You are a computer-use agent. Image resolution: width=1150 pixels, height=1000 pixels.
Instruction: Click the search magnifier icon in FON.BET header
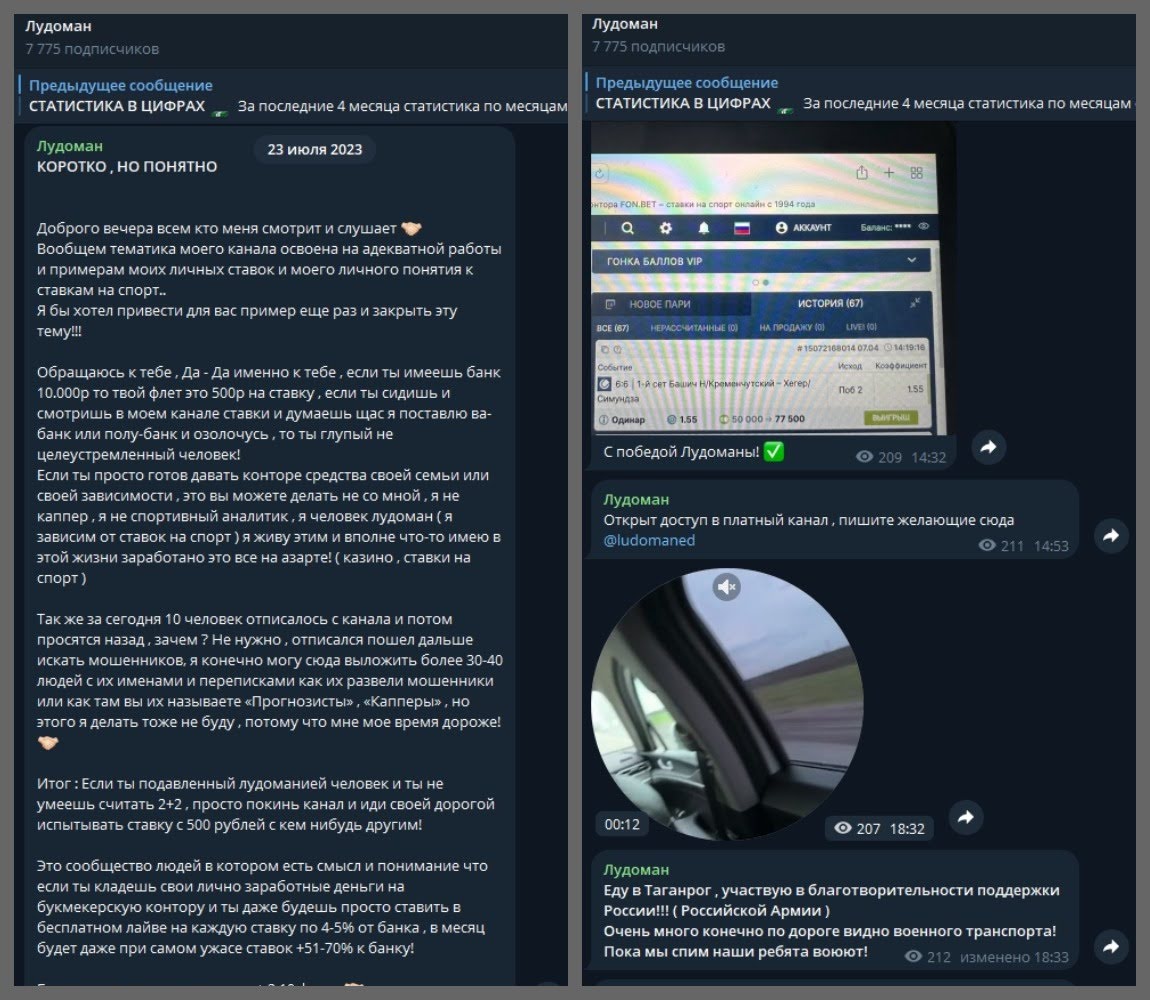627,228
